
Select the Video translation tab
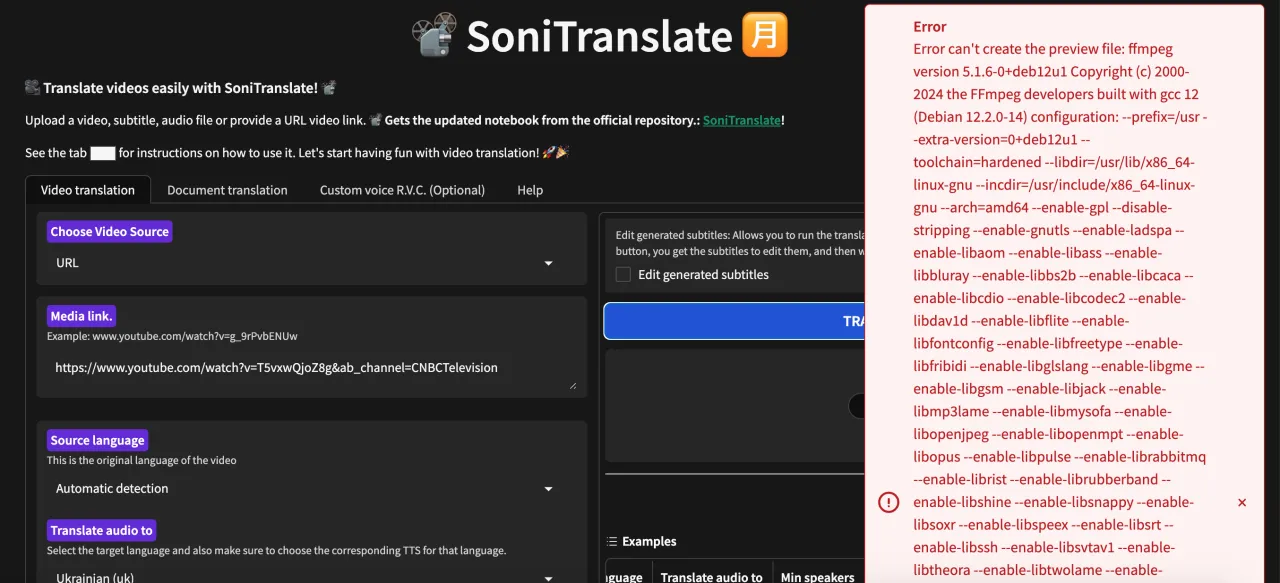(88, 190)
